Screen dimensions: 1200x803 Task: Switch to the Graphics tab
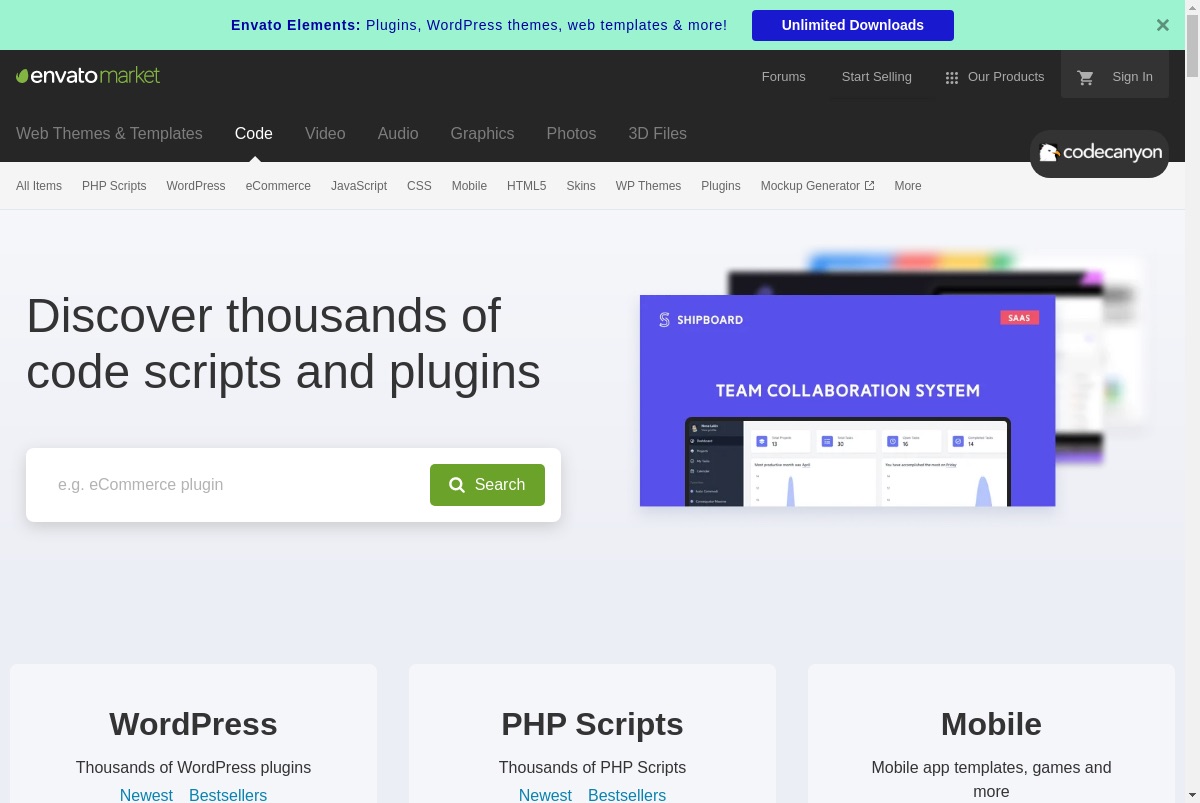coord(482,133)
